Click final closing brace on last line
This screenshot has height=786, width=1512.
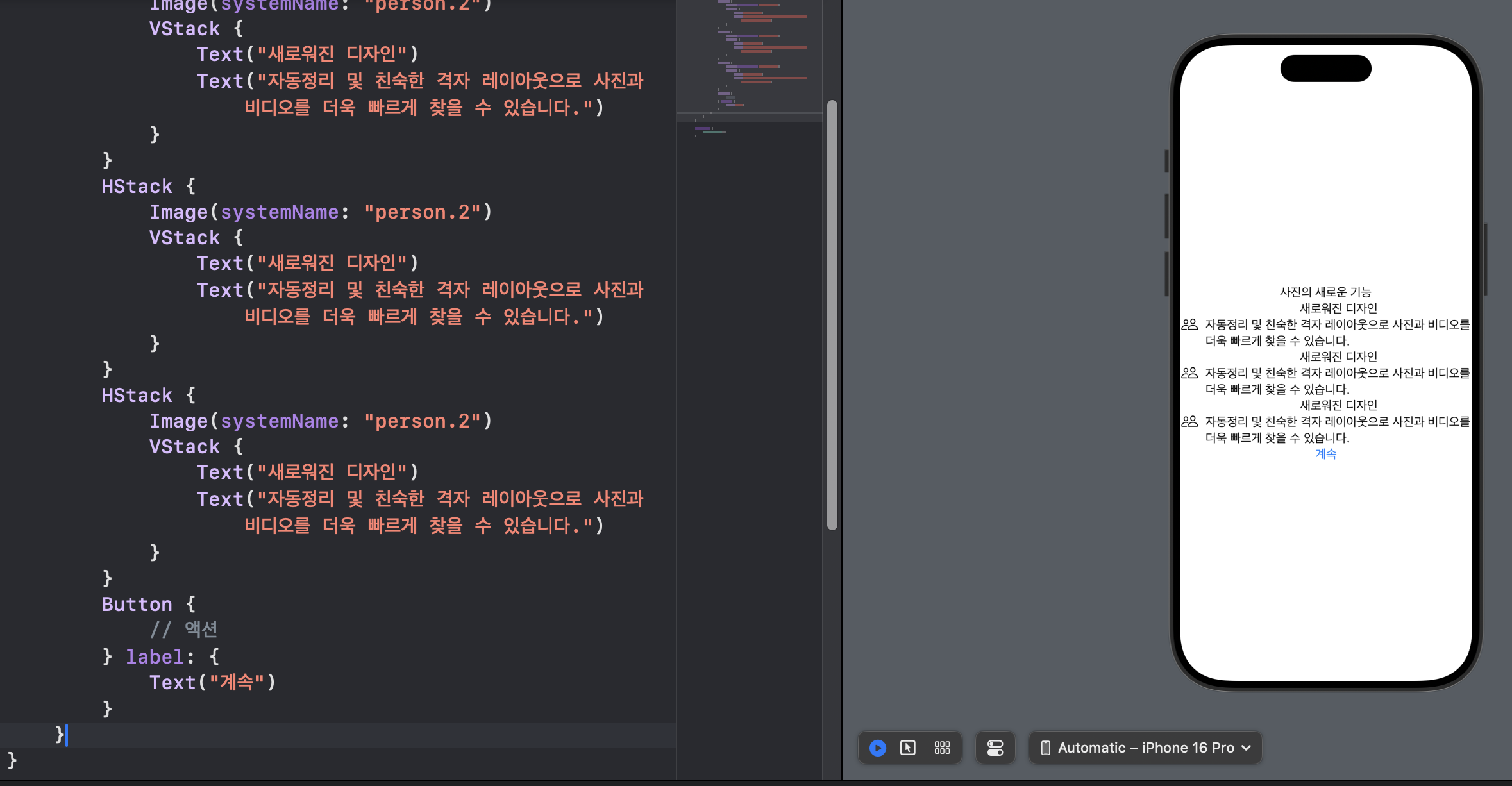pyautogui.click(x=12, y=760)
